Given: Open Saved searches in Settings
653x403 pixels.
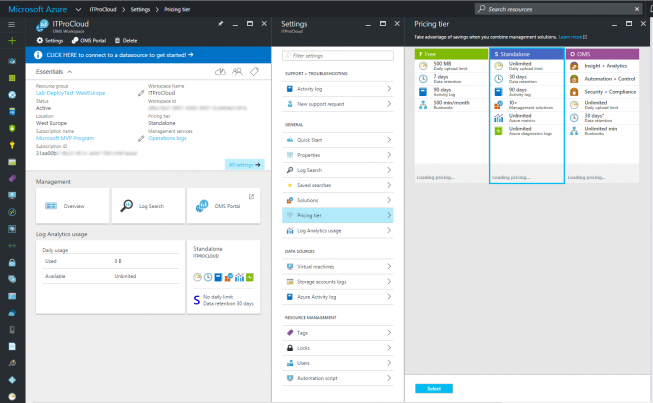Looking at the screenshot, I should pyautogui.click(x=338, y=185).
